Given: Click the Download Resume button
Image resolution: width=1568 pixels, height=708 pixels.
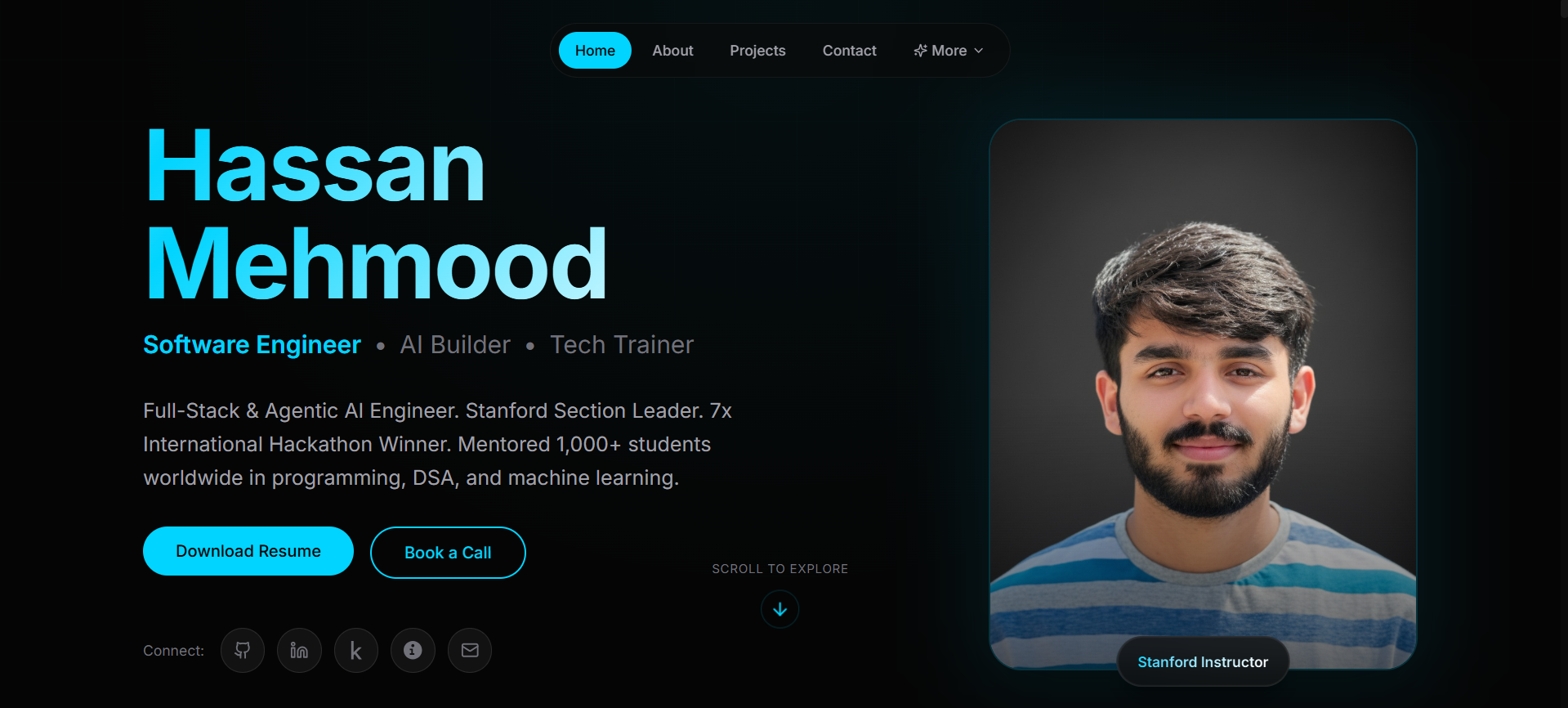Looking at the screenshot, I should (248, 551).
